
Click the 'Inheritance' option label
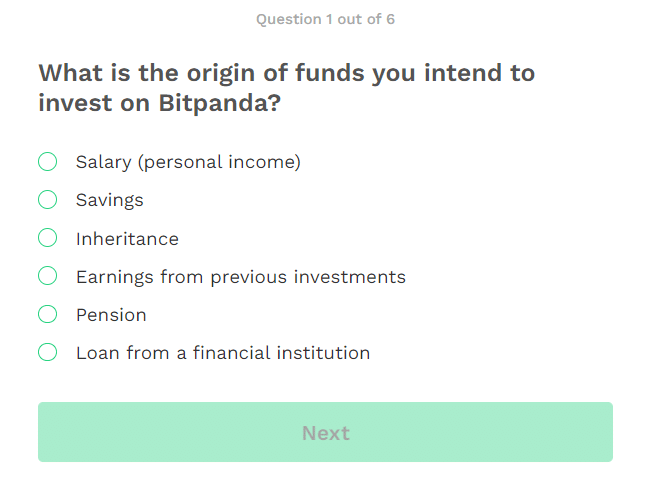[x=127, y=239]
